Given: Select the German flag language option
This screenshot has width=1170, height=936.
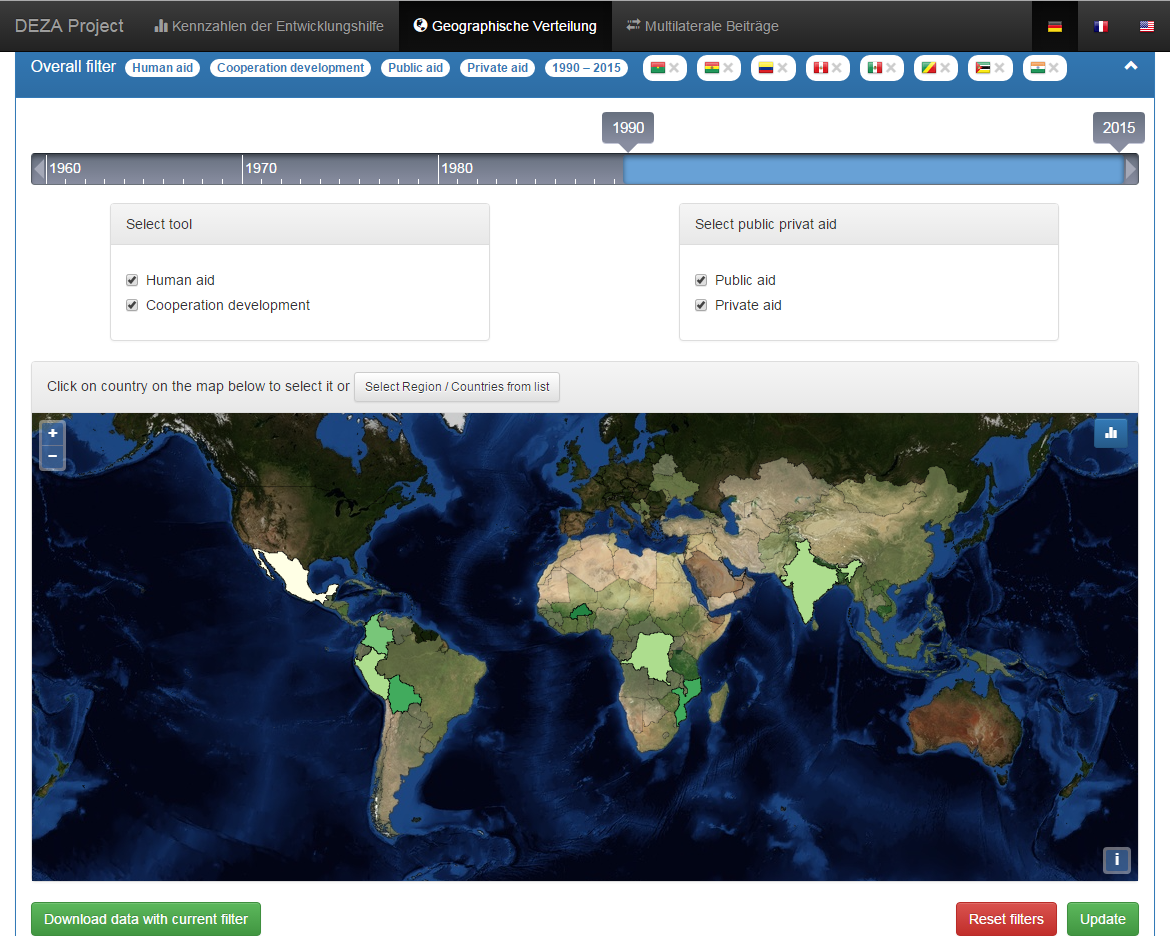Looking at the screenshot, I should pos(1054,26).
